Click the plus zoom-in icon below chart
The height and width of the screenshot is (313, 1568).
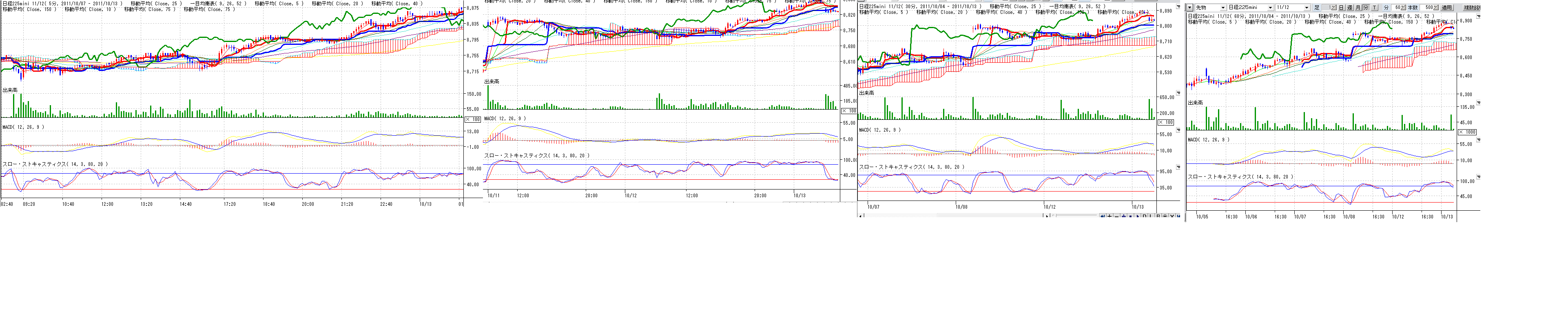point(1110,216)
